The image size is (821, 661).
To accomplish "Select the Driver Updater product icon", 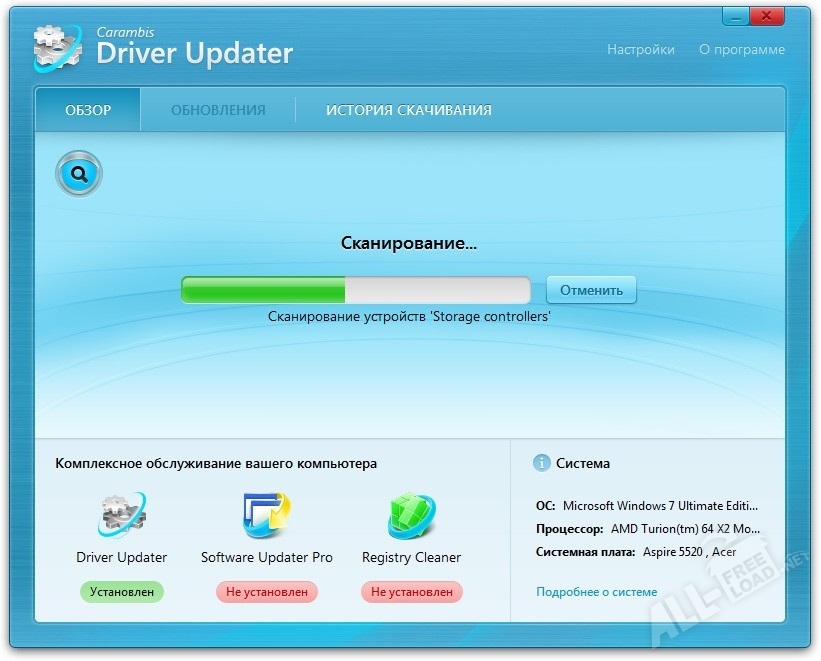I will [122, 516].
